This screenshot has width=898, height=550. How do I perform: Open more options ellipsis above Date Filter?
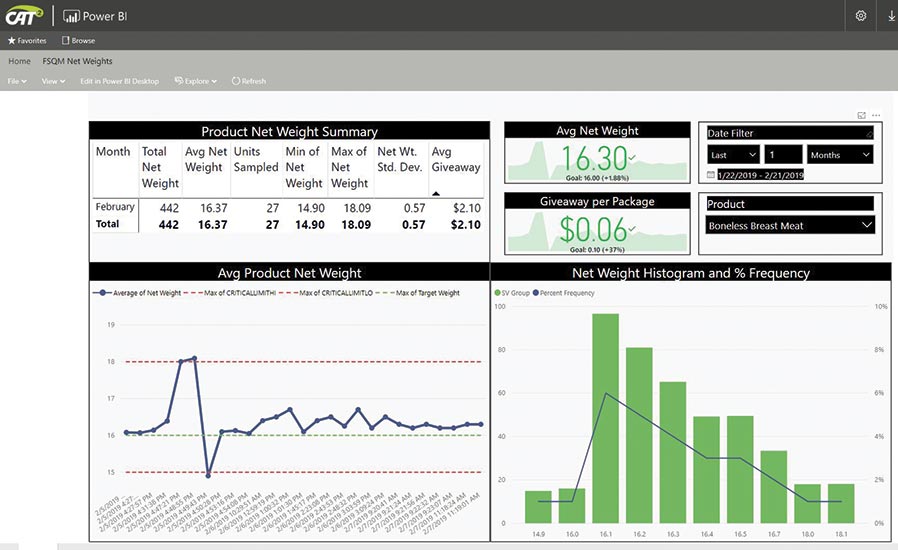click(876, 116)
